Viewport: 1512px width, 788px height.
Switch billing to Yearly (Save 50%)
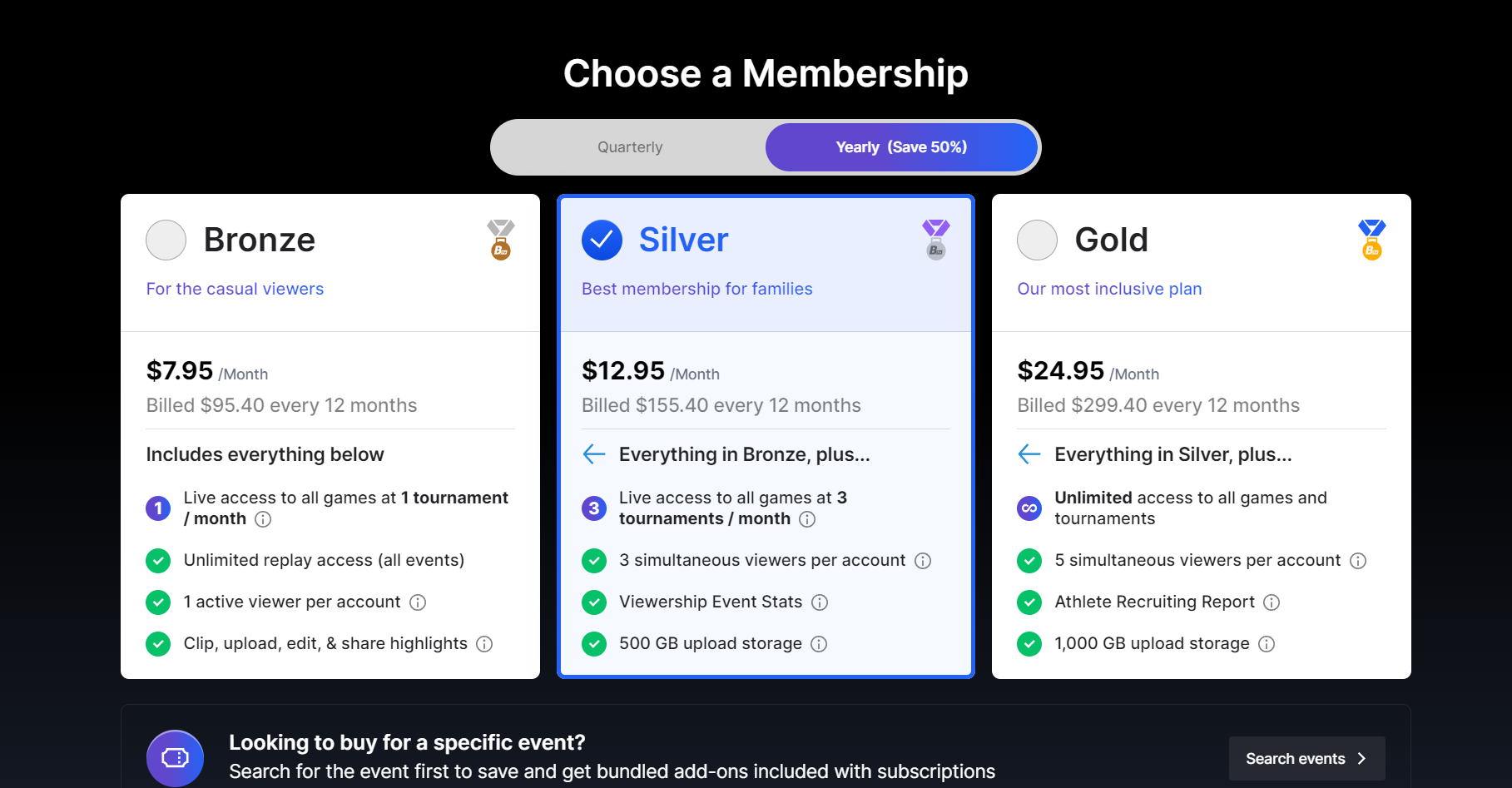point(901,147)
